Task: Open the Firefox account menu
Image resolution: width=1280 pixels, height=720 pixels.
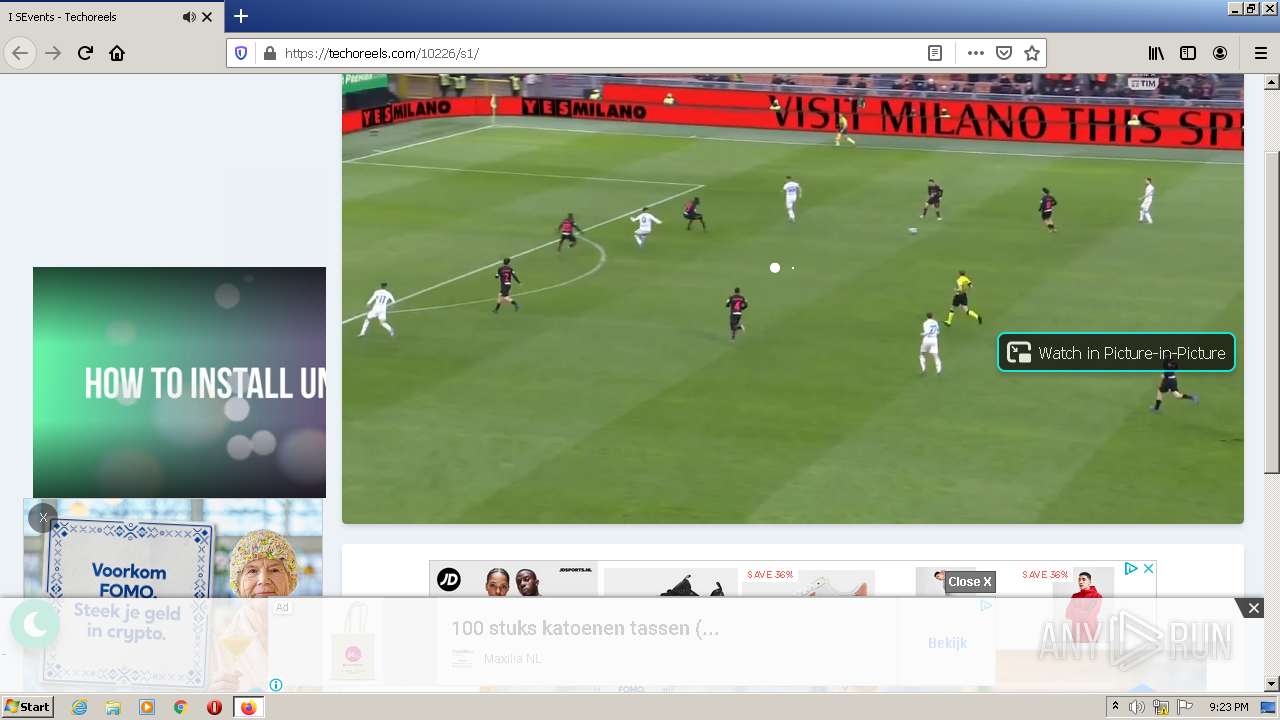Action: 1220,53
